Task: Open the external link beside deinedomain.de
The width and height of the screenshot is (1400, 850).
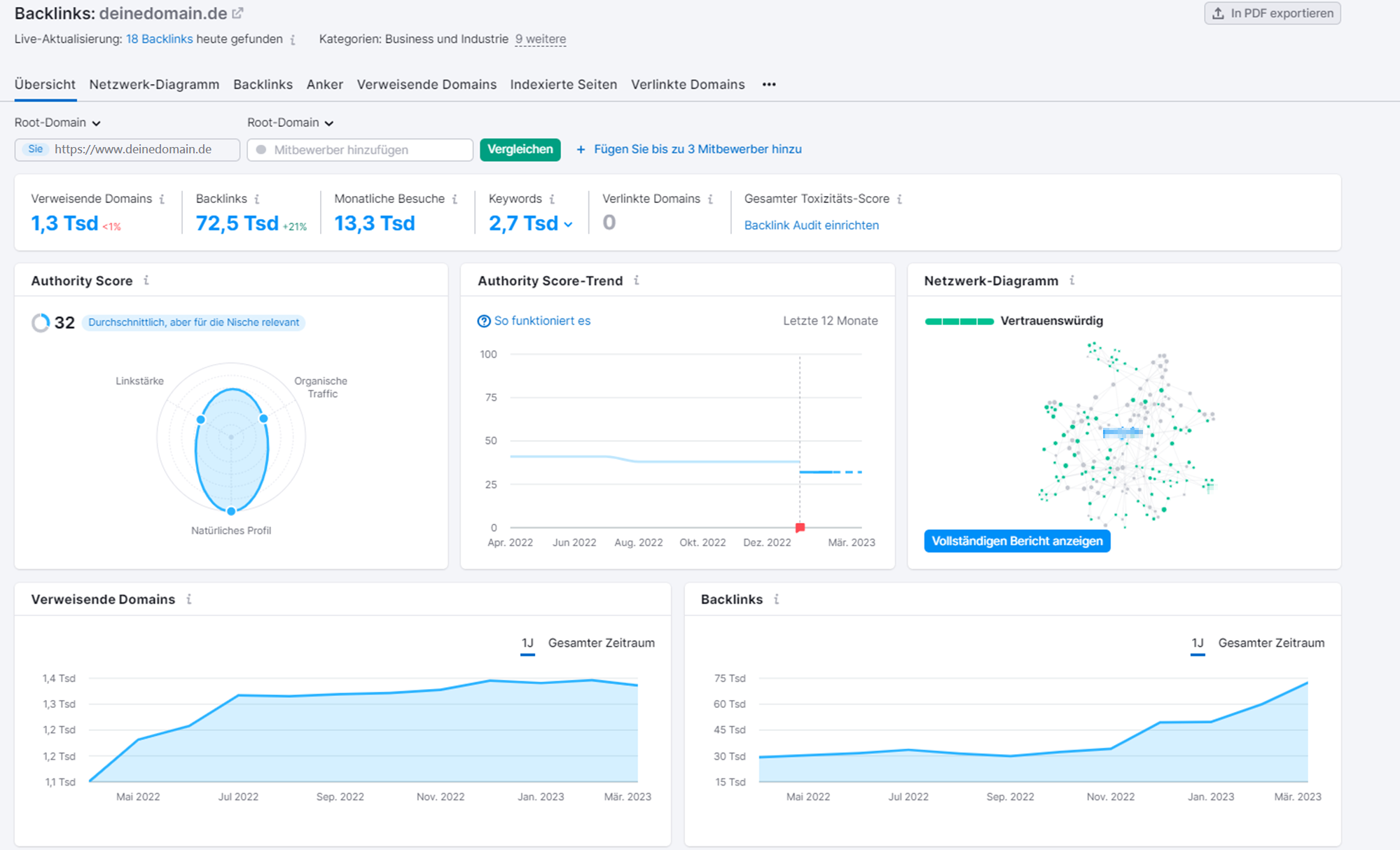Action: [237, 12]
